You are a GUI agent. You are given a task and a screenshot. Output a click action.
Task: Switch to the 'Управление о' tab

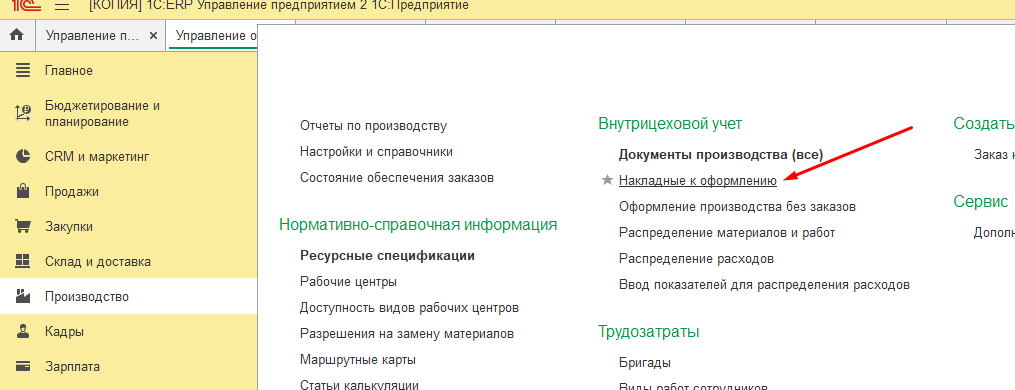point(216,36)
